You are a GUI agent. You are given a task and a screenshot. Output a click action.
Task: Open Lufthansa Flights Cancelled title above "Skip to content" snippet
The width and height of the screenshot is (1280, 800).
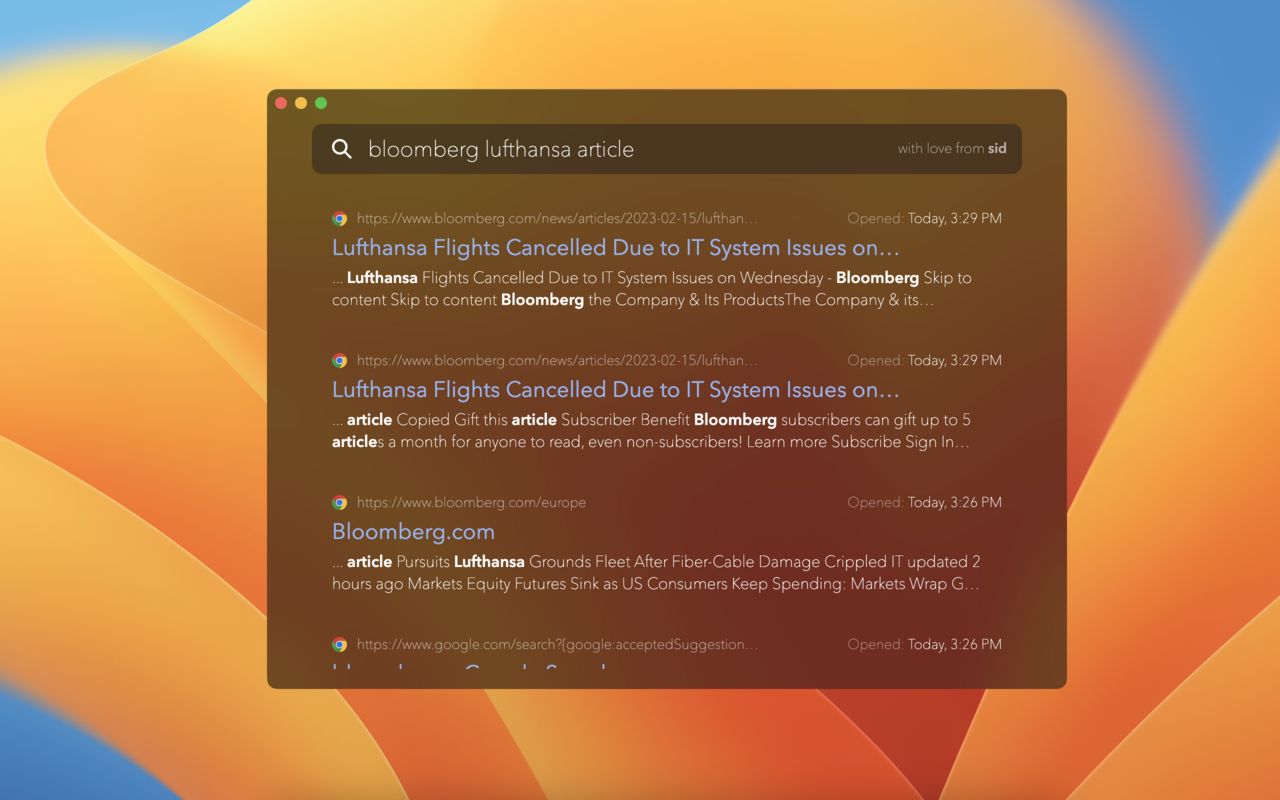(x=616, y=247)
